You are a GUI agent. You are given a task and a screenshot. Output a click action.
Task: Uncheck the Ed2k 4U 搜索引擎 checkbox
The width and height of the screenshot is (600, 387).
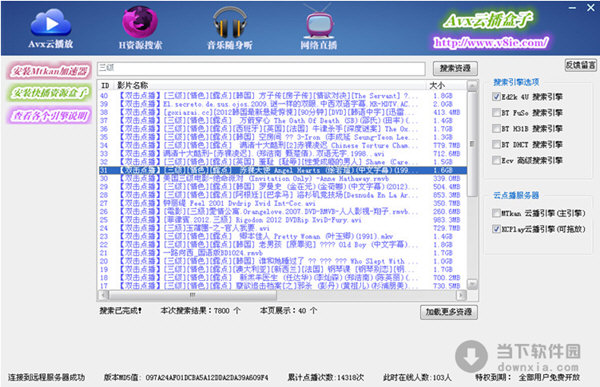pyautogui.click(x=496, y=97)
